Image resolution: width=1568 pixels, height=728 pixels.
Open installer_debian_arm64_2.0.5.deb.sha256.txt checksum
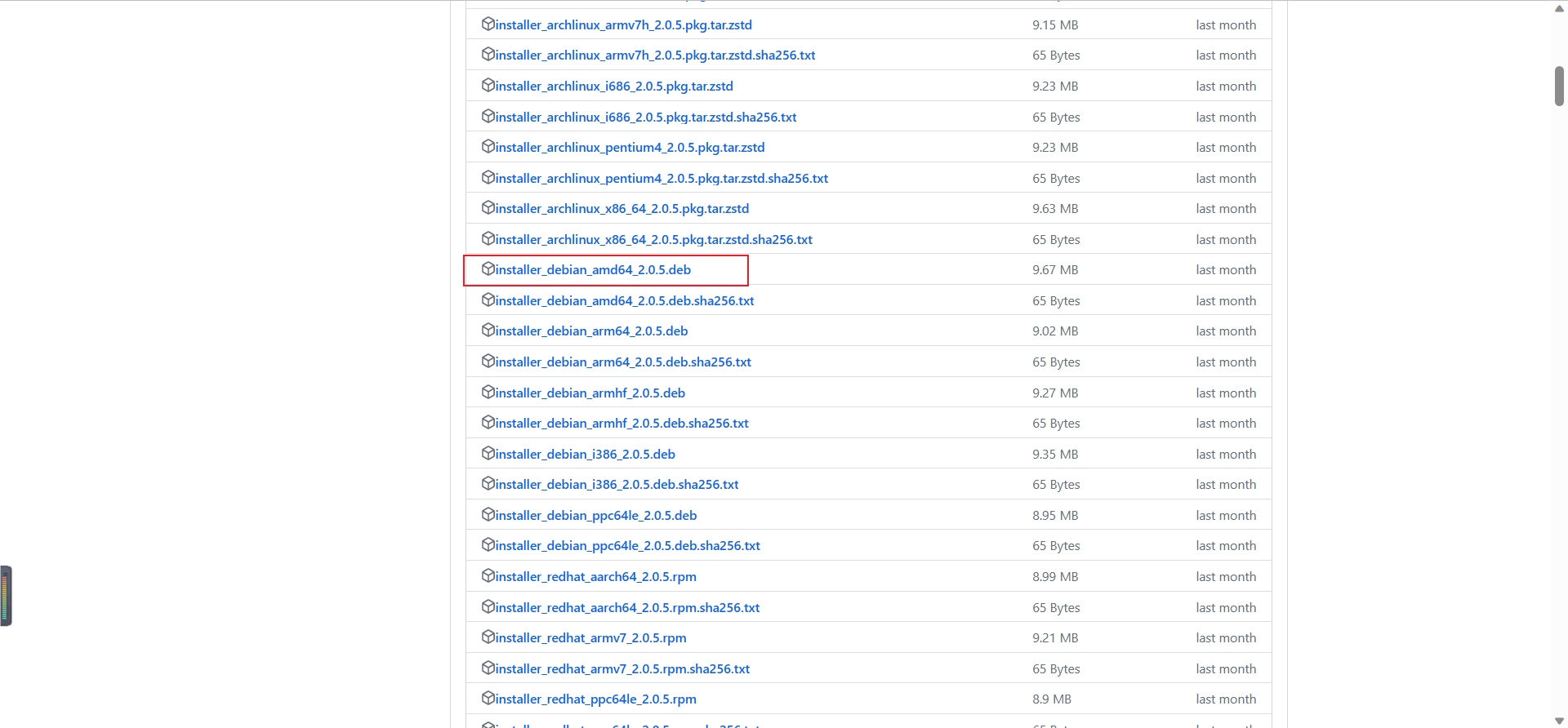click(623, 362)
